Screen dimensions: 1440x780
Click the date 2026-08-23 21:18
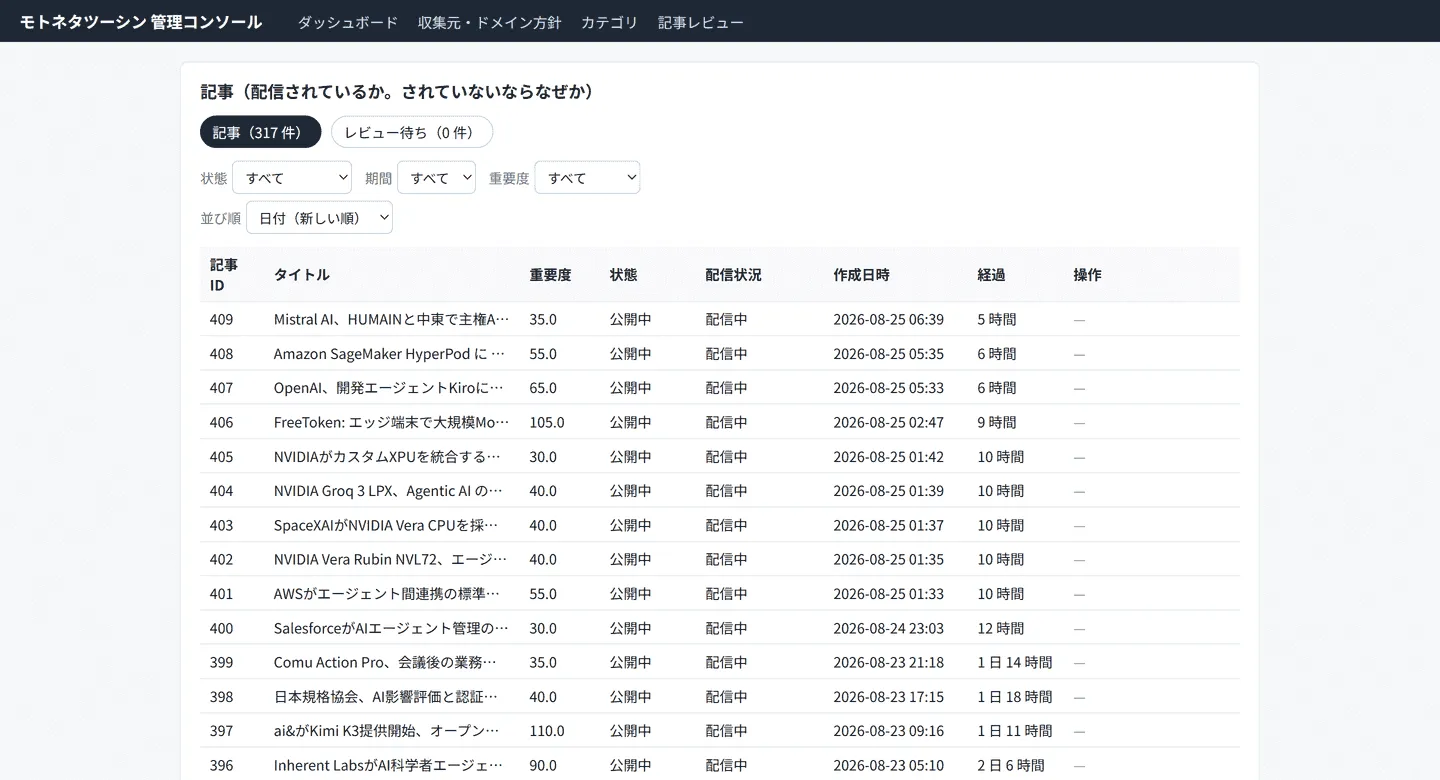[888, 663]
